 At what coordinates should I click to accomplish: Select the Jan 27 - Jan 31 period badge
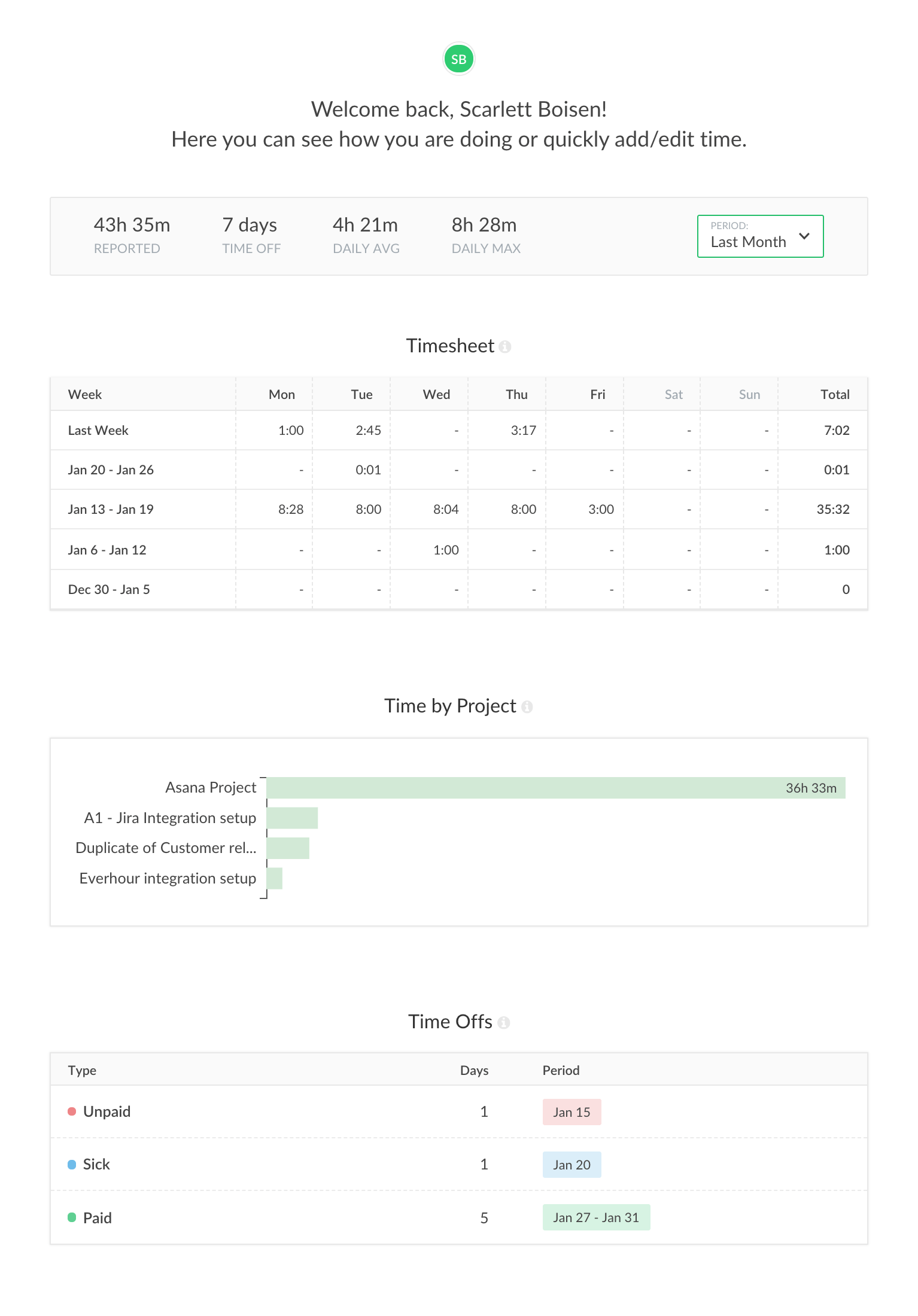point(596,1217)
